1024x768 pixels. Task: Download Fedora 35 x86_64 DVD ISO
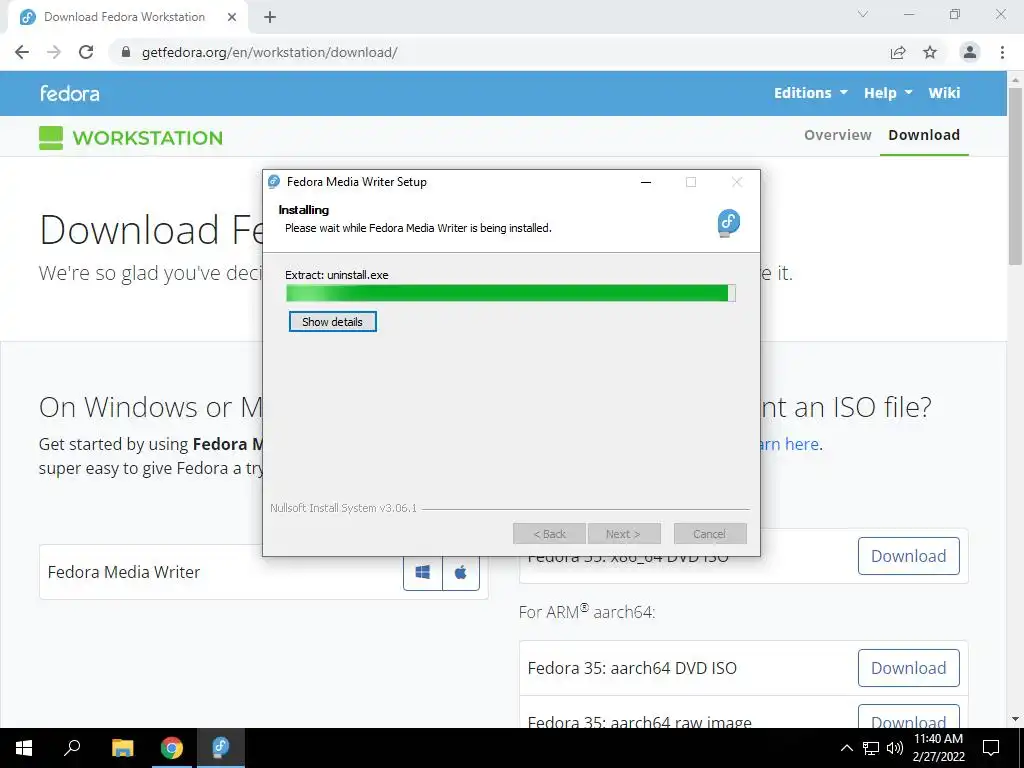pos(908,556)
